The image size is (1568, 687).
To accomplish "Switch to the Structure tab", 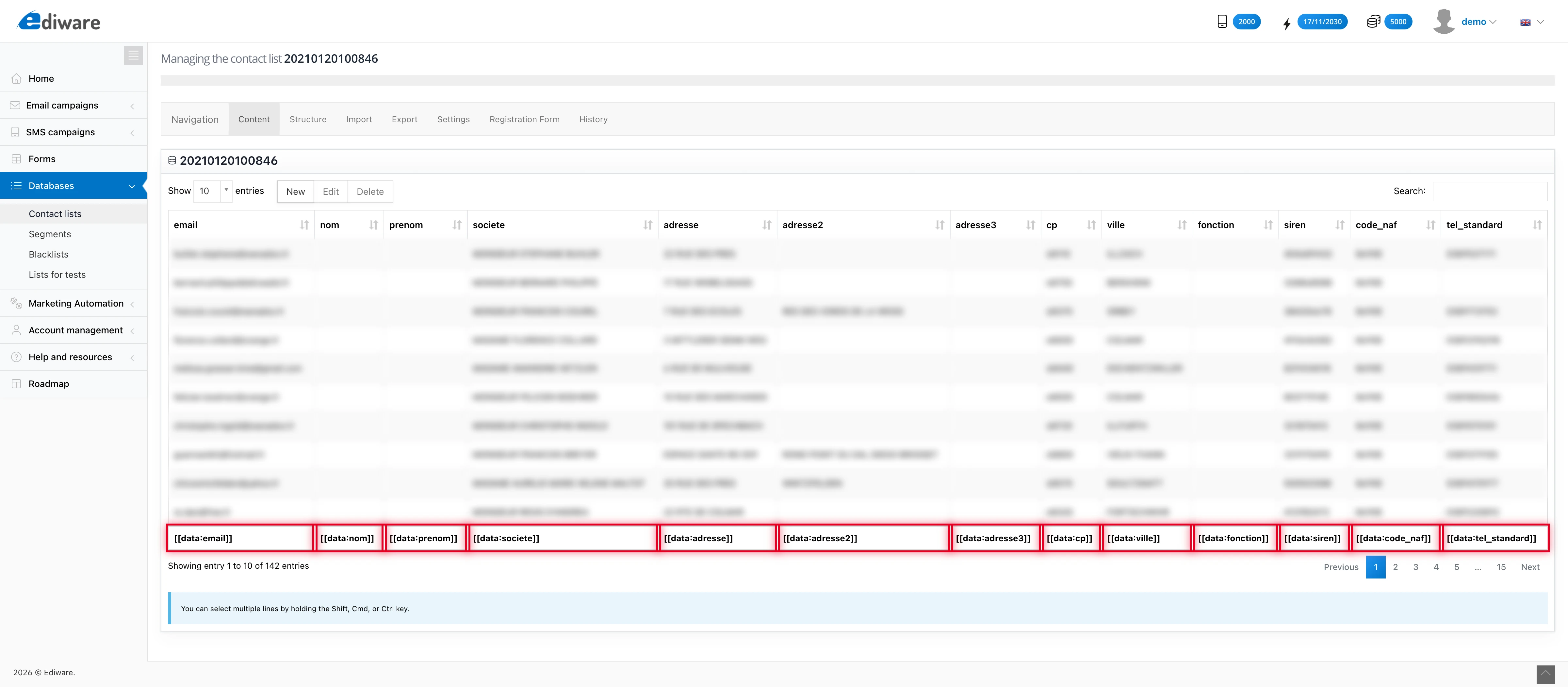I will coord(308,119).
